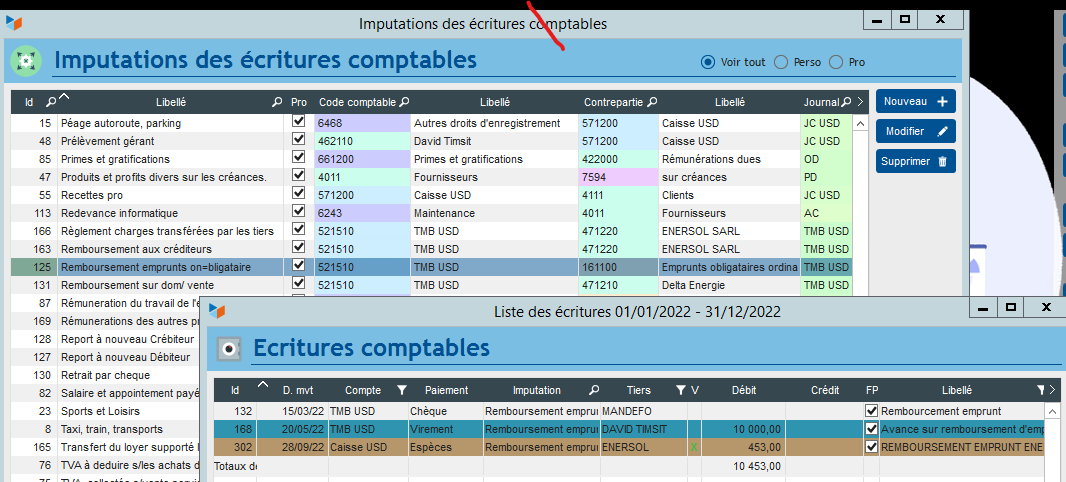Choose the Pro radio option
Viewport: 1066px width, 482px height.
pos(837,62)
